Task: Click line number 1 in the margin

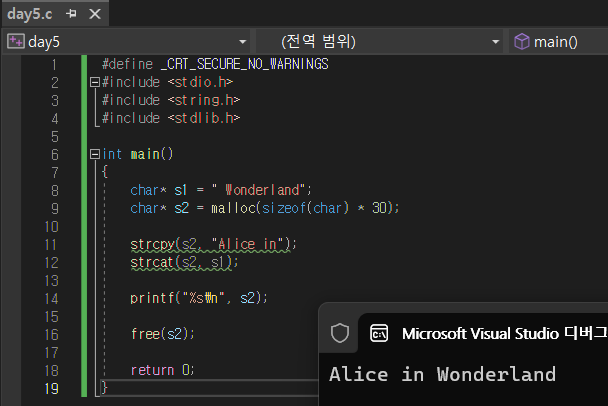Action: [x=54, y=64]
